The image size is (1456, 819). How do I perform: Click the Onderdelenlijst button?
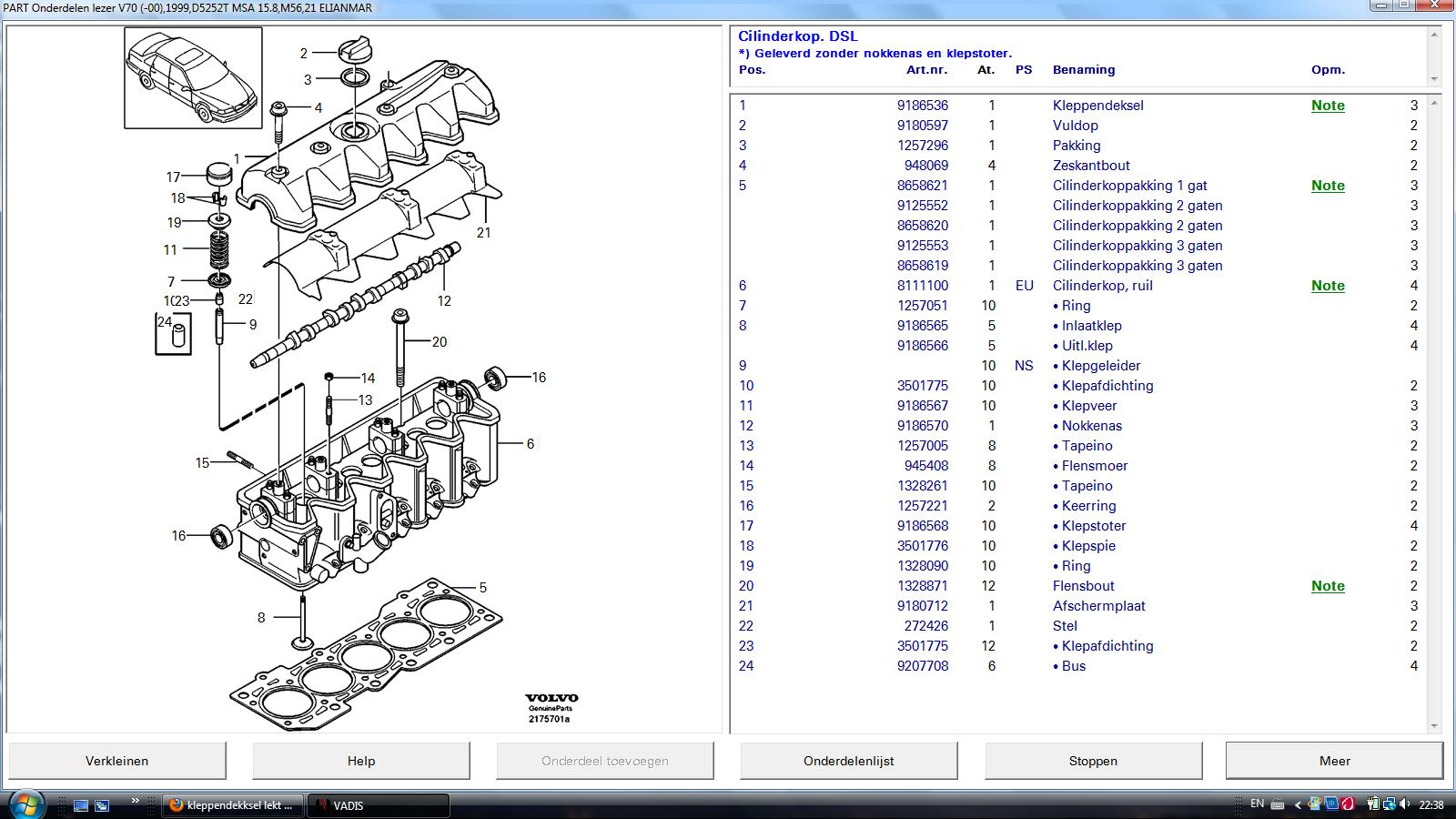click(848, 761)
